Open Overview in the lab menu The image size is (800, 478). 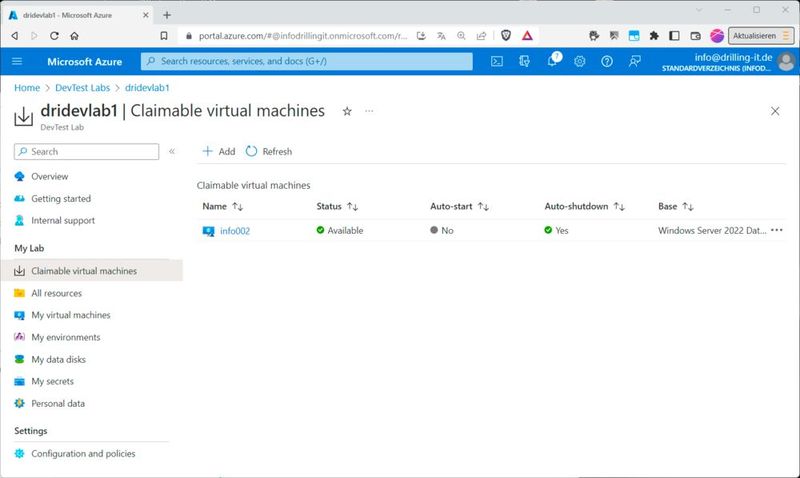tap(49, 177)
